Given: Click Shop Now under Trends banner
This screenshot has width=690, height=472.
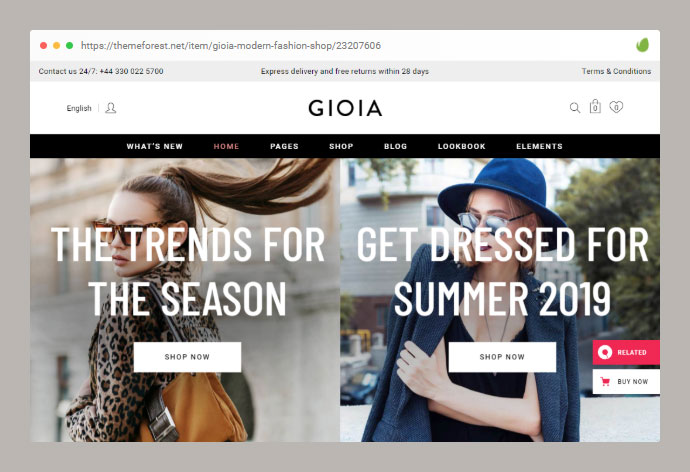Looking at the screenshot, I should tap(187, 357).
